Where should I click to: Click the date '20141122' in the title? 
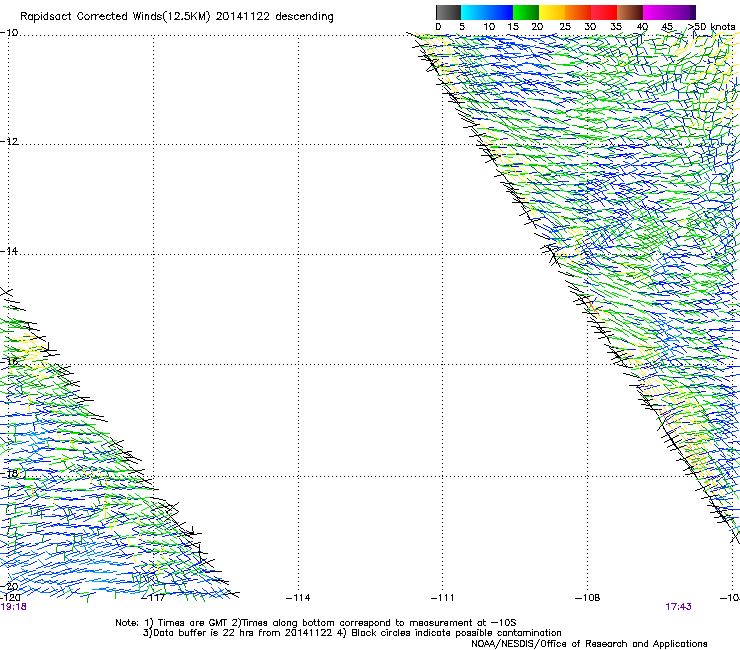(x=243, y=16)
